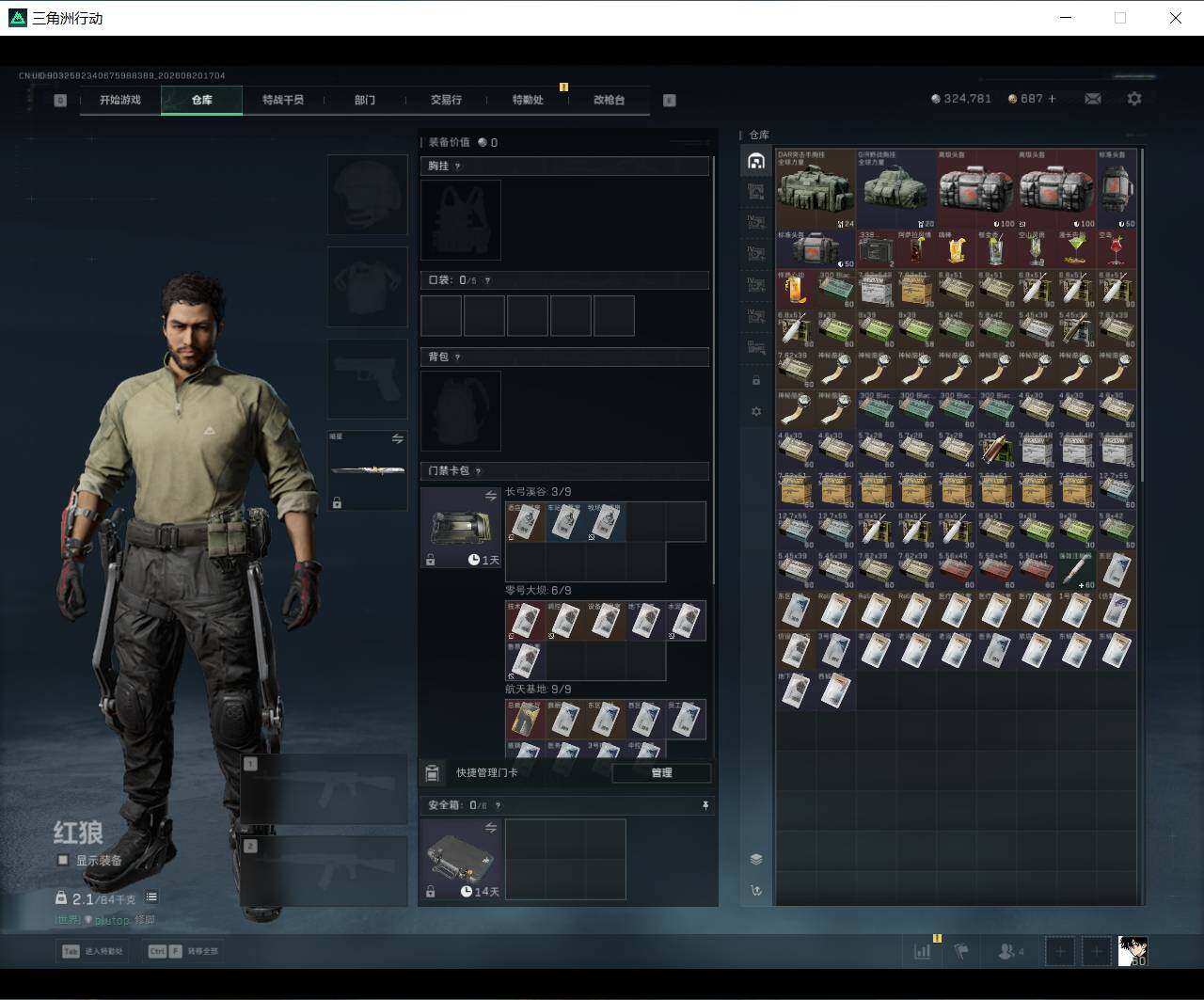Open the statistics bar chart icon

coord(922,951)
